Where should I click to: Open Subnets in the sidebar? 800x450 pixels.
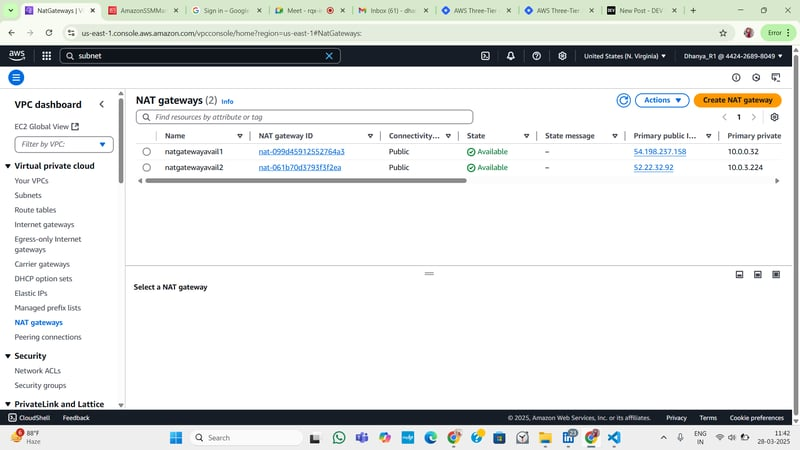pos(28,195)
